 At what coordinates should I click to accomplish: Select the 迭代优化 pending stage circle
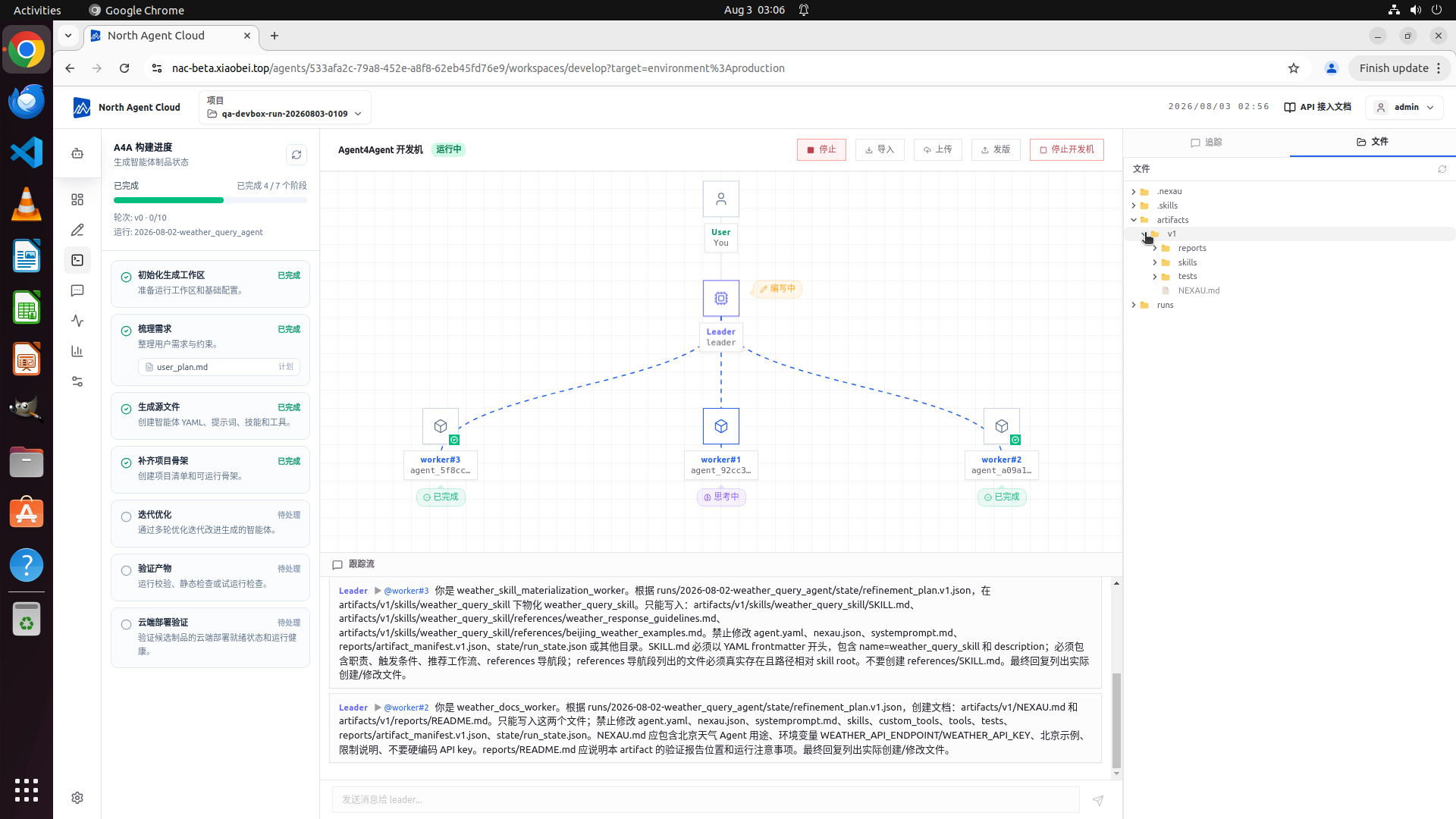point(126,516)
